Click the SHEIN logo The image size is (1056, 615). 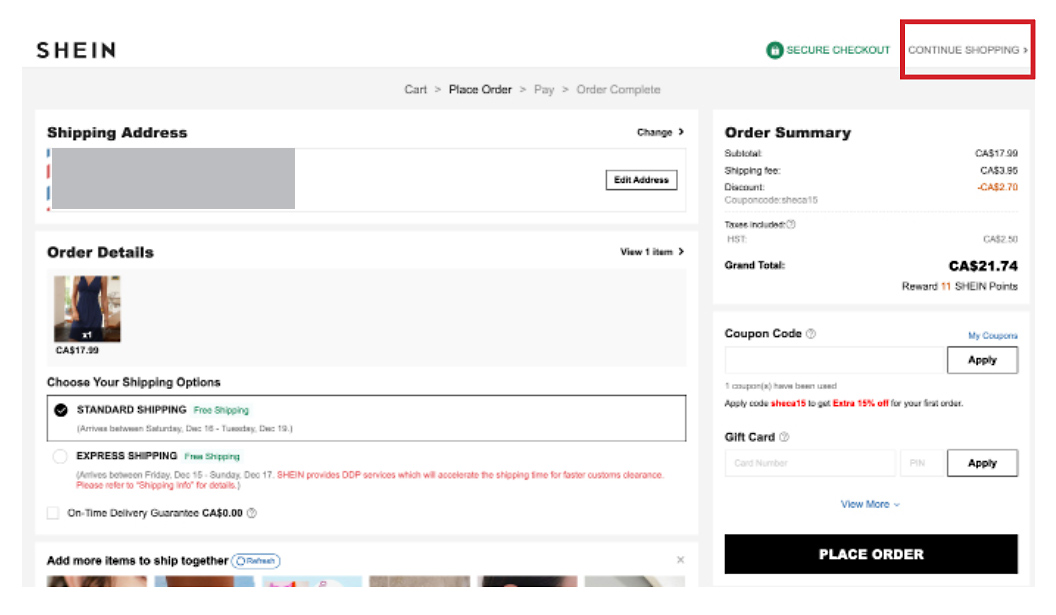(76, 50)
